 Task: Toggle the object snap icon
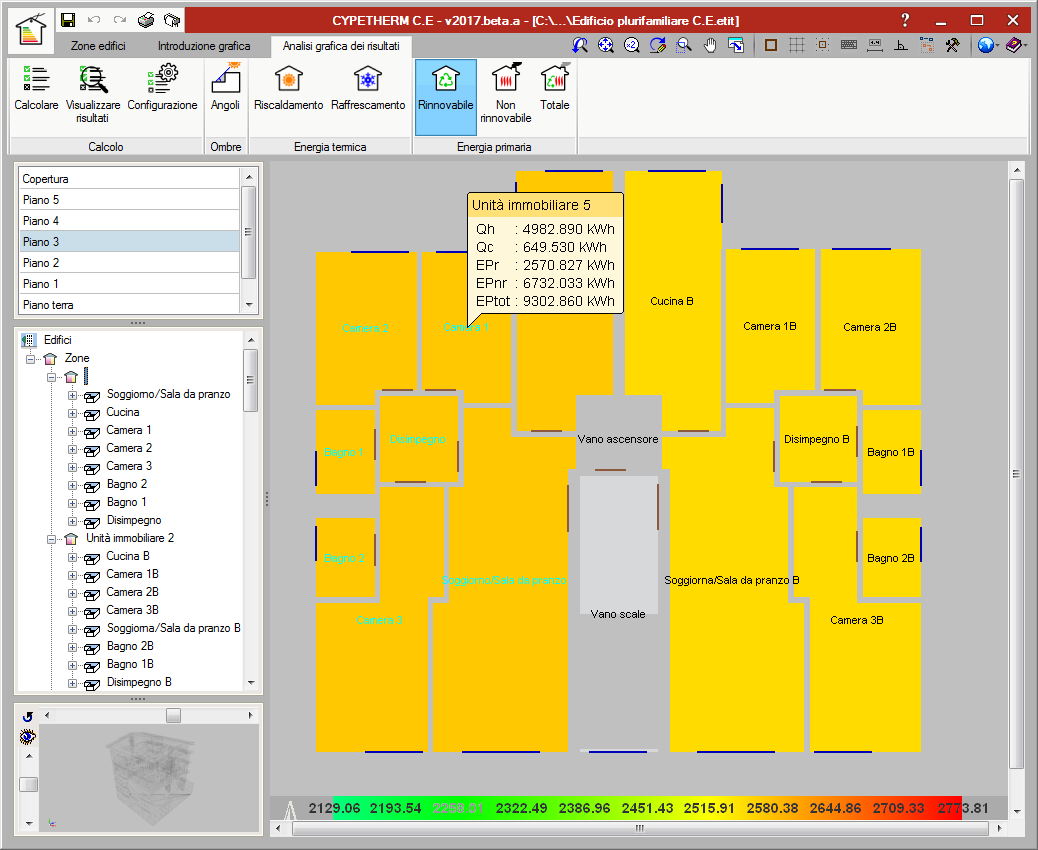click(822, 45)
